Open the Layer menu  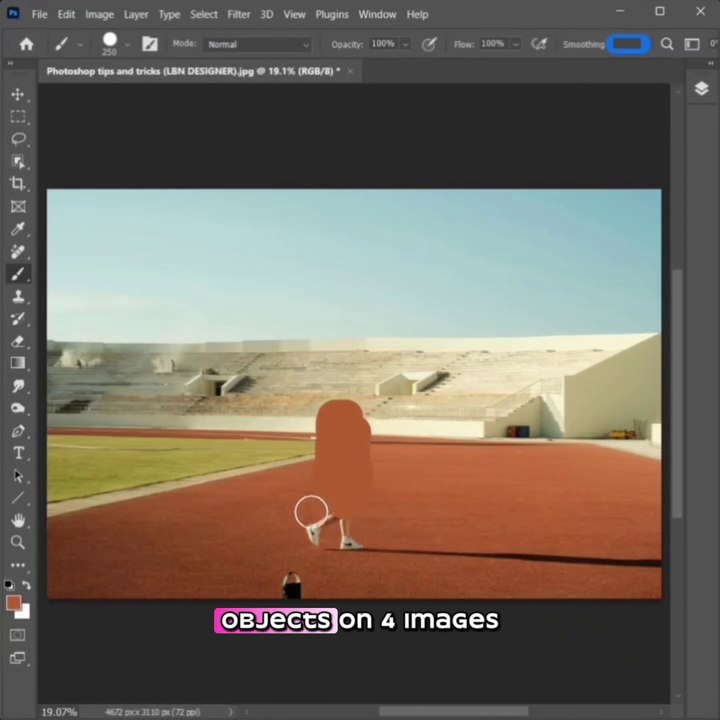(136, 15)
